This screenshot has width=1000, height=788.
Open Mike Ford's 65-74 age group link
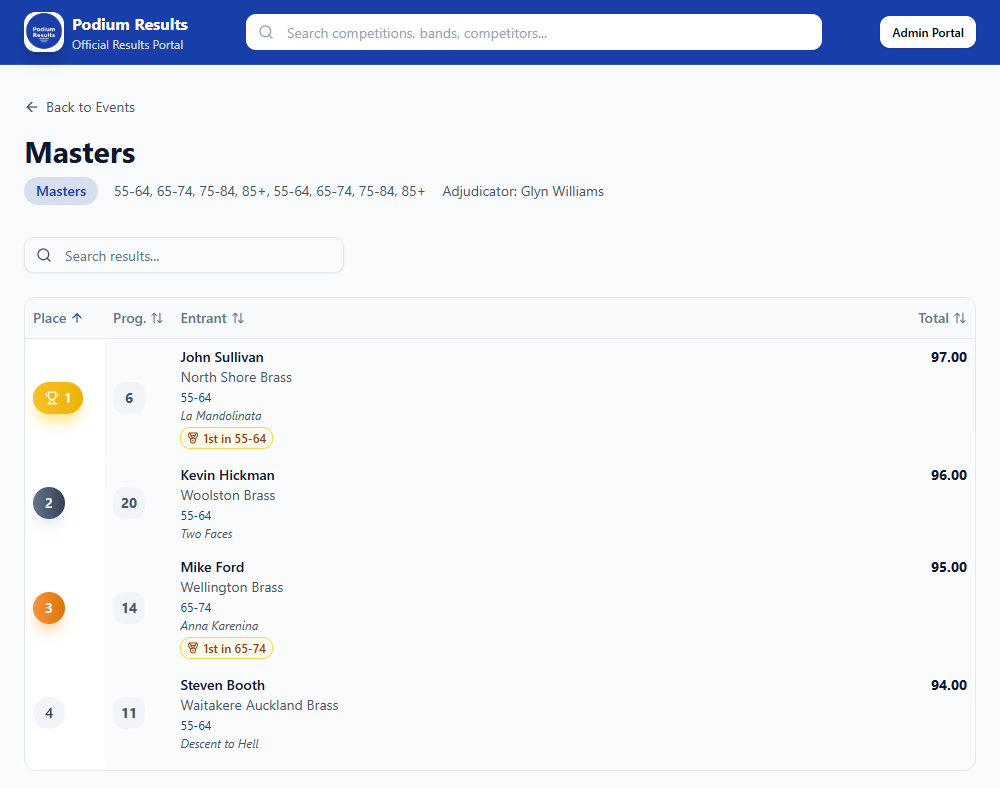196,608
